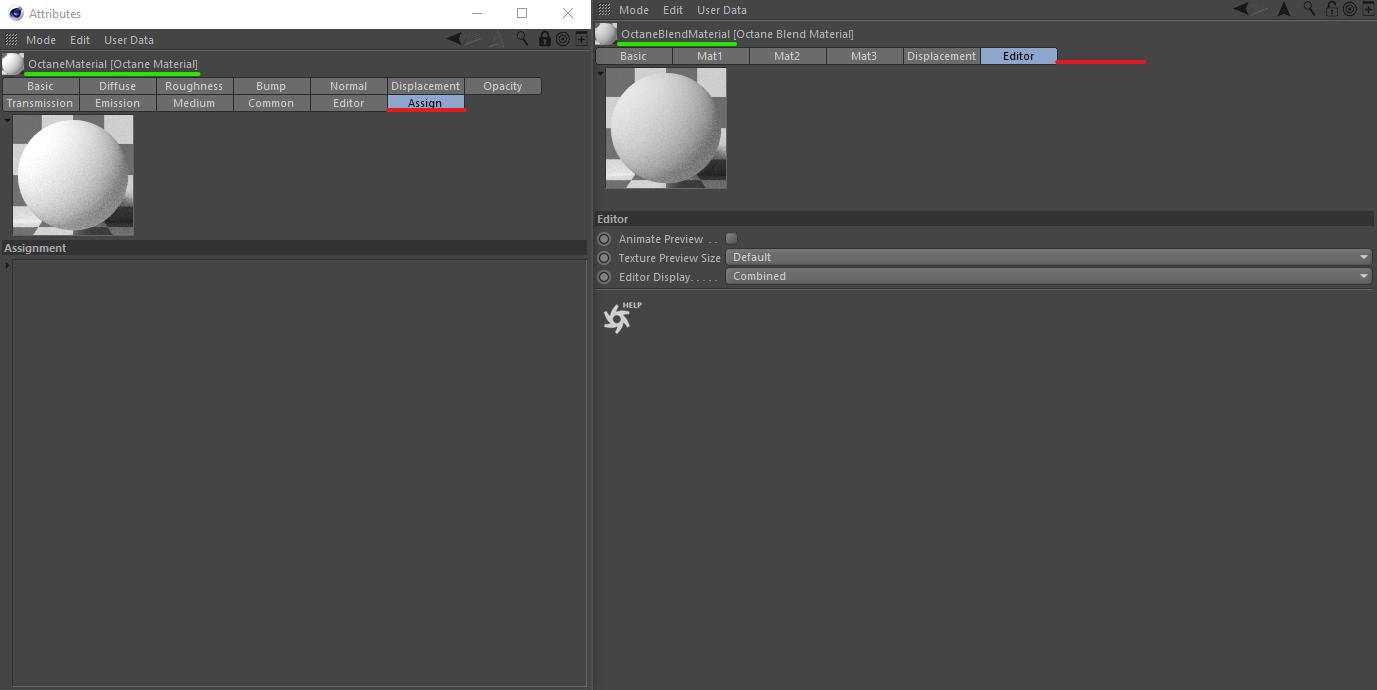Image resolution: width=1377 pixels, height=690 pixels.
Task: Open User Data menu in right panel
Action: coord(722,10)
